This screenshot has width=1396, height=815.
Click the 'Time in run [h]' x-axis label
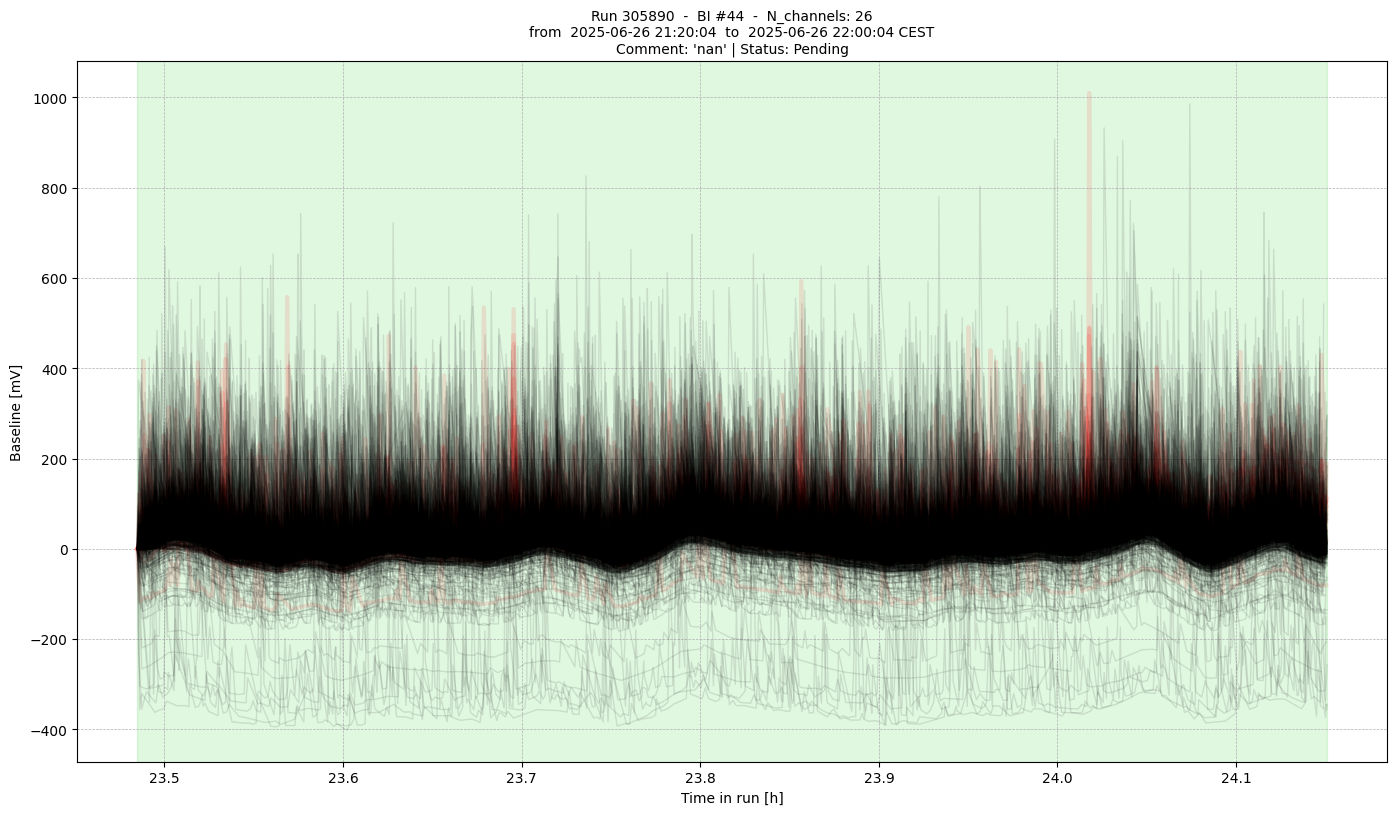click(731, 798)
